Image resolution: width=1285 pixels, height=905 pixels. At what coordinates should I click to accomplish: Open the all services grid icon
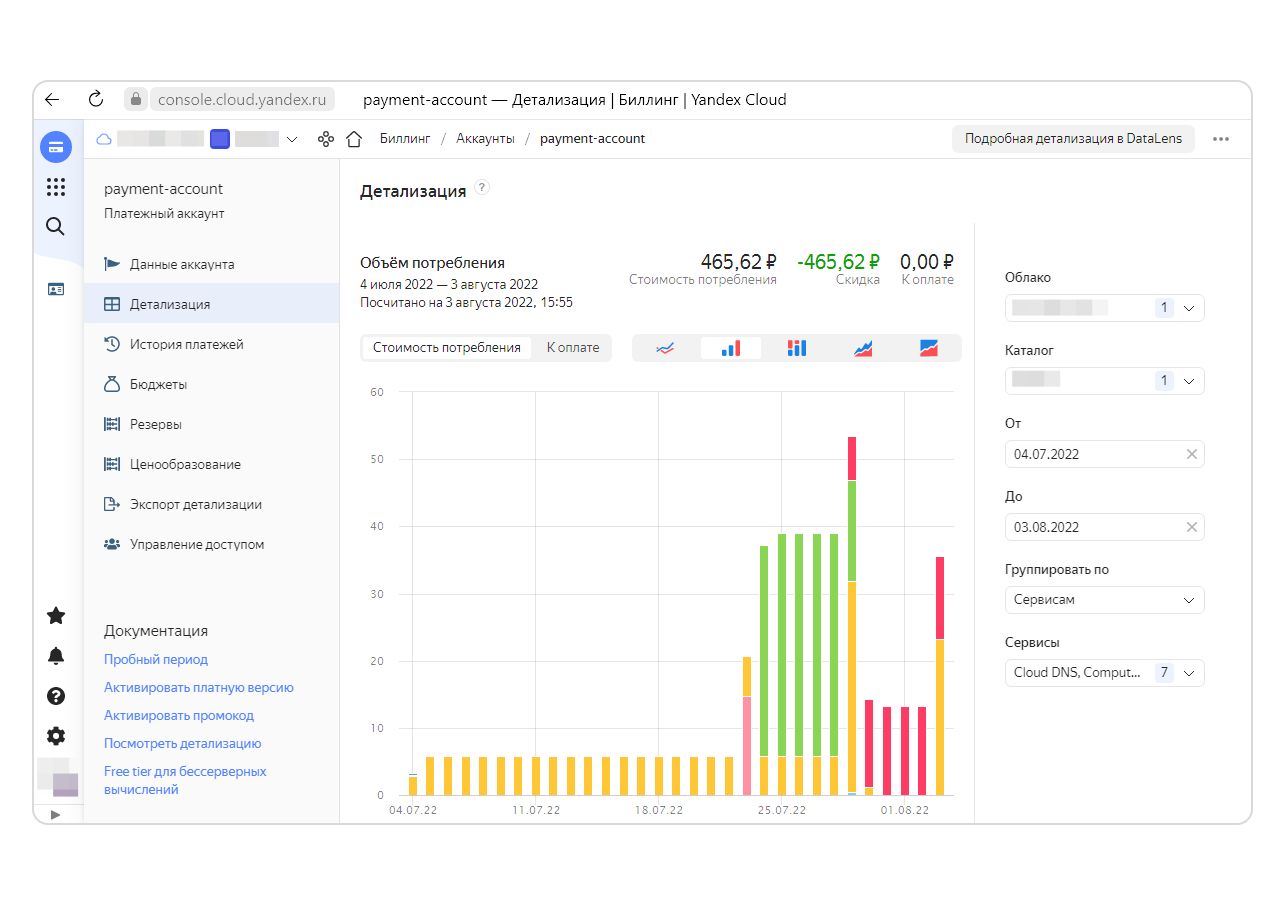click(56, 187)
